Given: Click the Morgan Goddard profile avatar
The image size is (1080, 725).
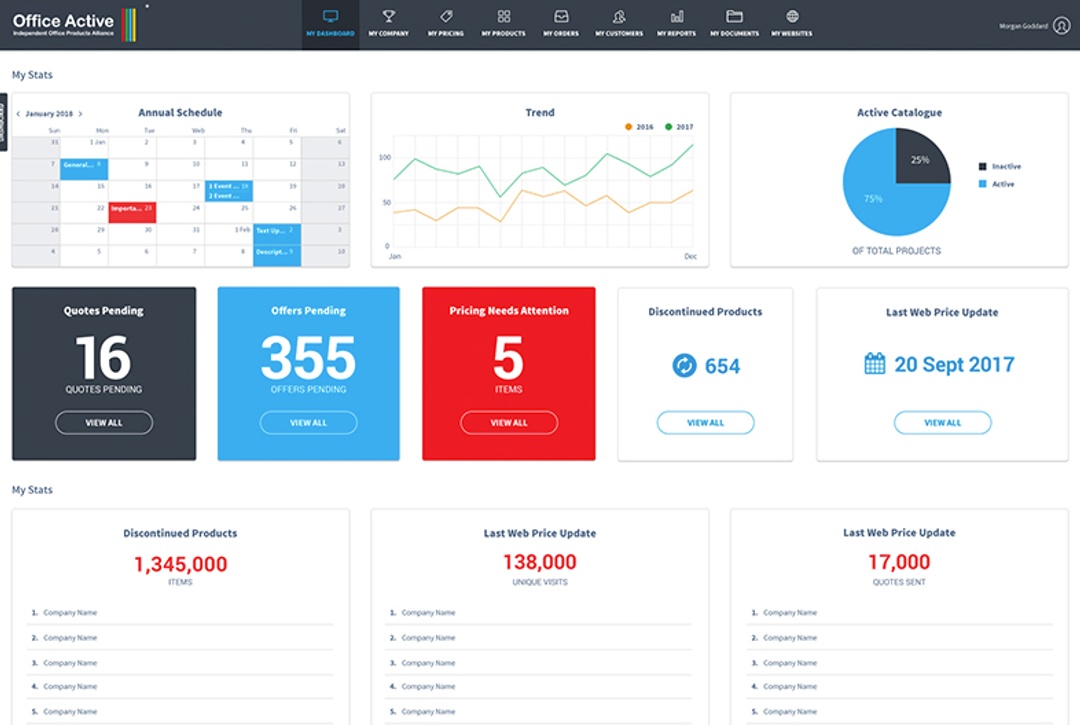Looking at the screenshot, I should pyautogui.click(x=1061, y=26).
